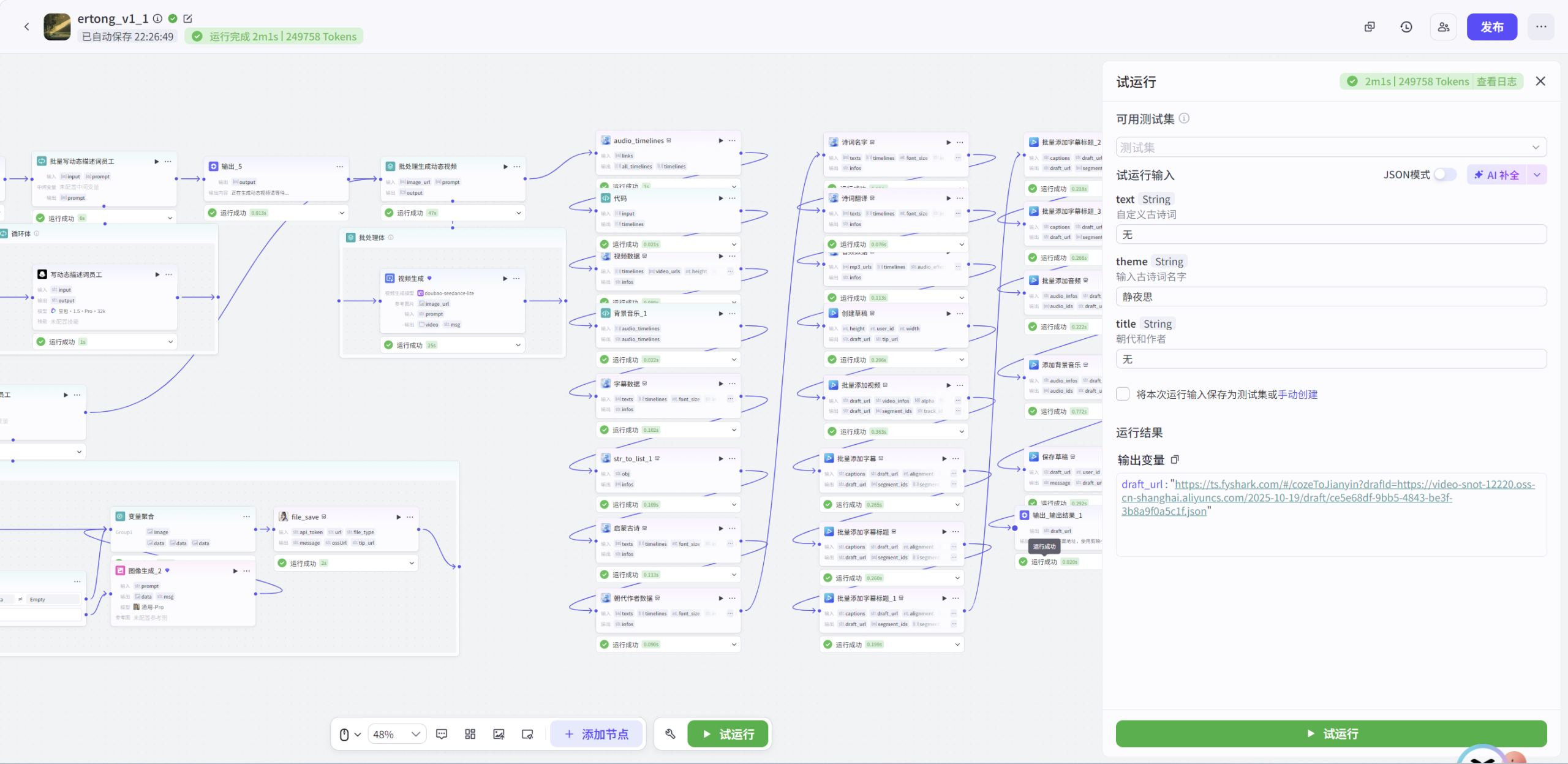Viewport: 1568px width, 764px height.
Task: Click the 添加节点 add node button
Action: coord(597,734)
